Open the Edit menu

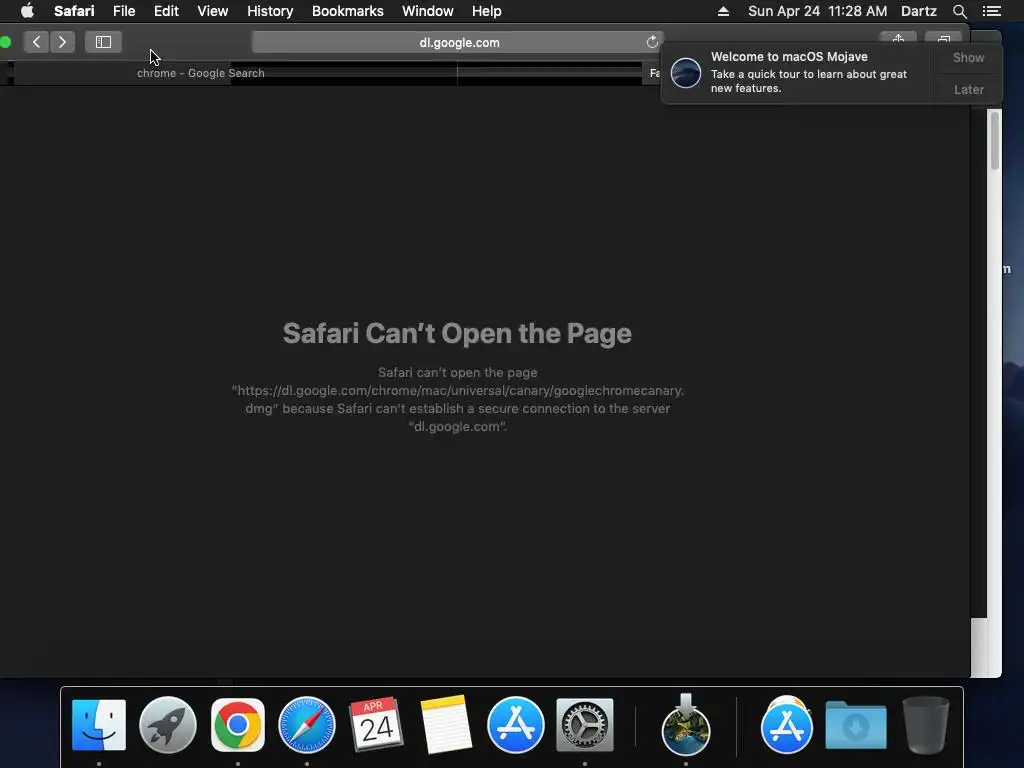166,11
